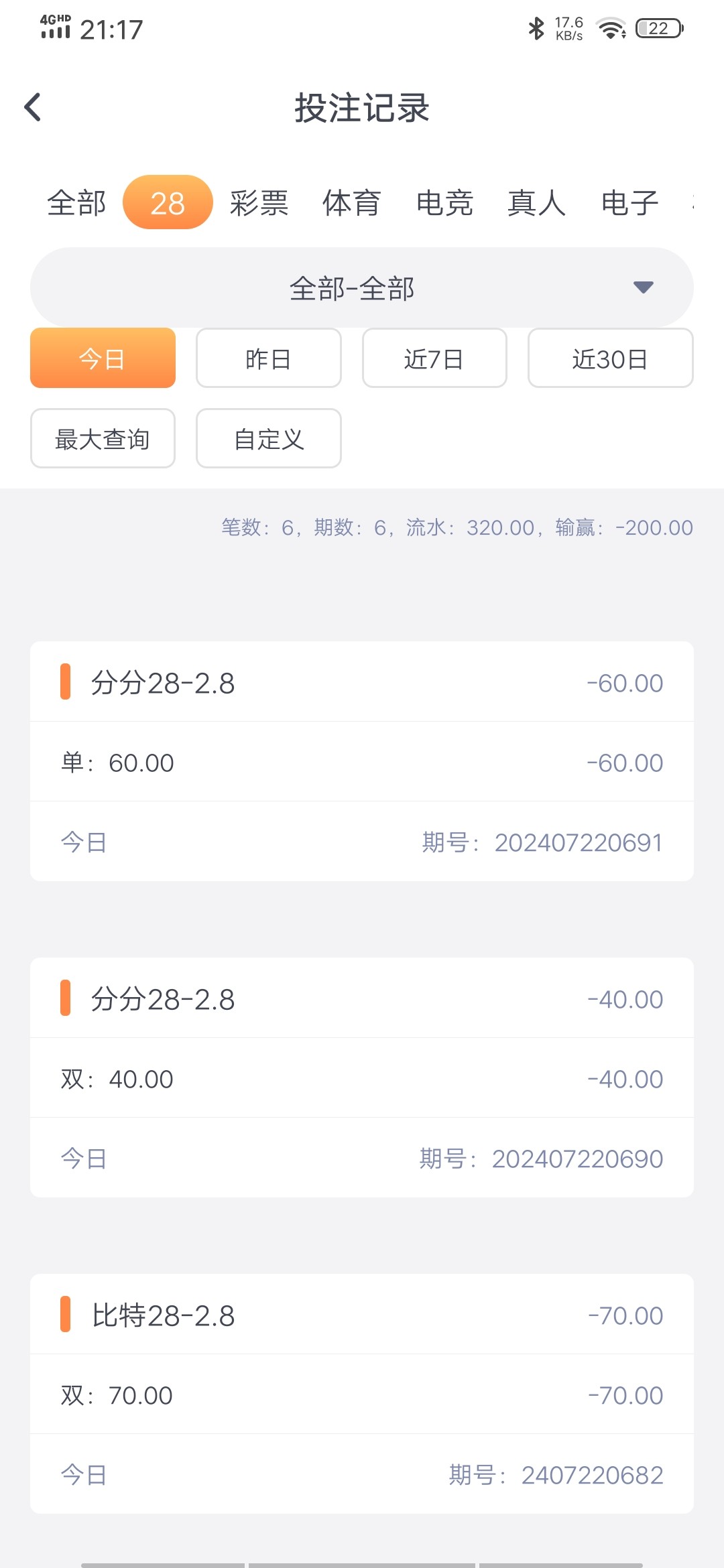Switch to the 彩票 tab
This screenshot has height=1568, width=724.
(259, 203)
